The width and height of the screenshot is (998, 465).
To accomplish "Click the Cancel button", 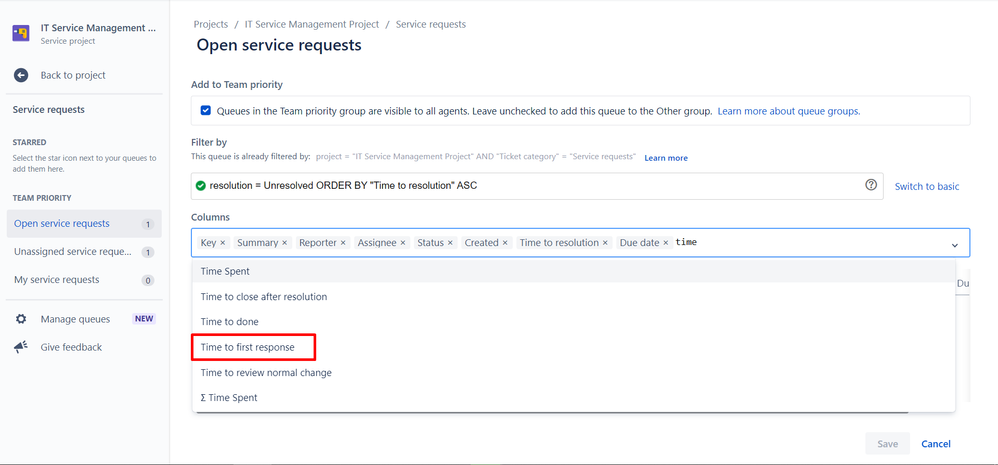I will 936,444.
